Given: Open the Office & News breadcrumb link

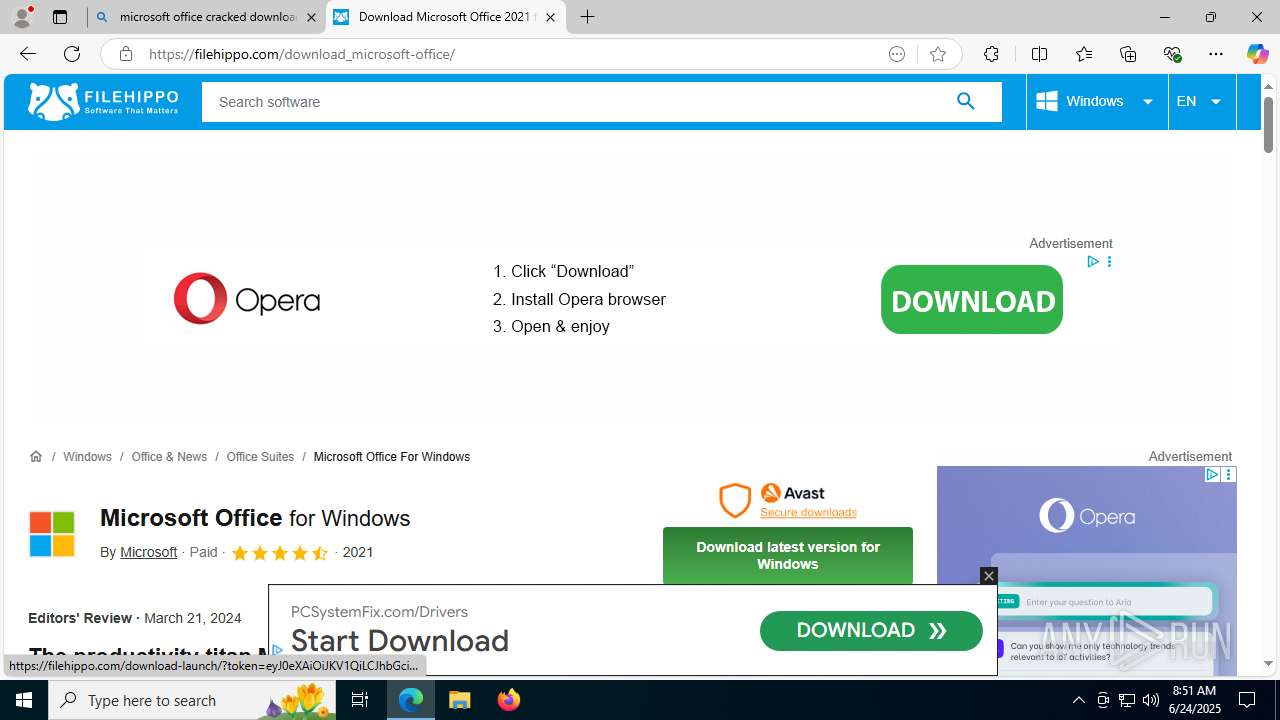Looking at the screenshot, I should tap(169, 456).
